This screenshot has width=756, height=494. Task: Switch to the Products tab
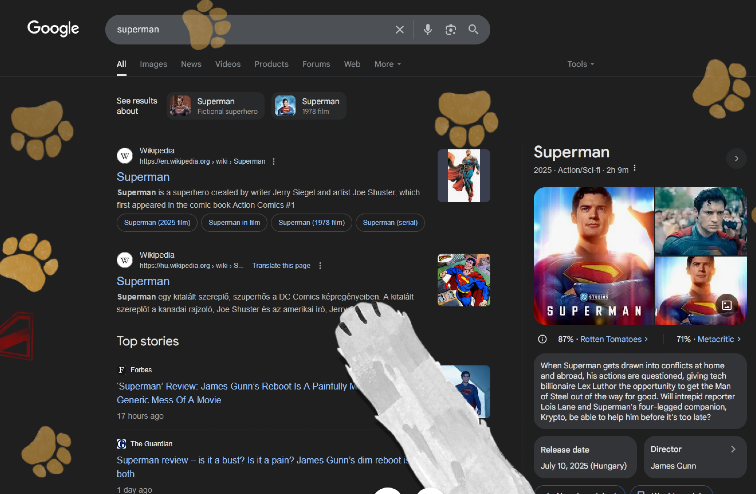click(x=271, y=64)
